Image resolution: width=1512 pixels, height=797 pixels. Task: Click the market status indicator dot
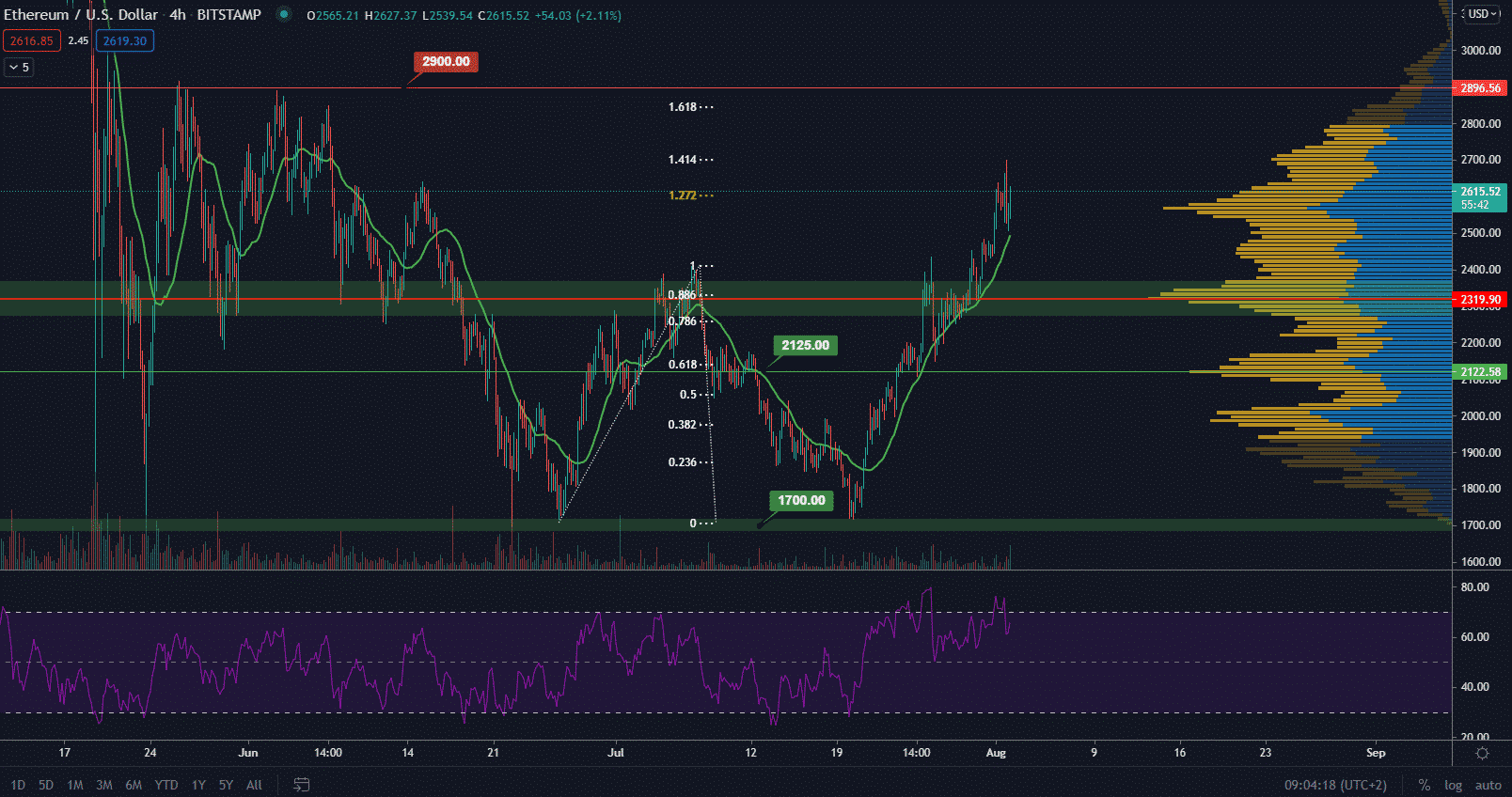coord(283,15)
